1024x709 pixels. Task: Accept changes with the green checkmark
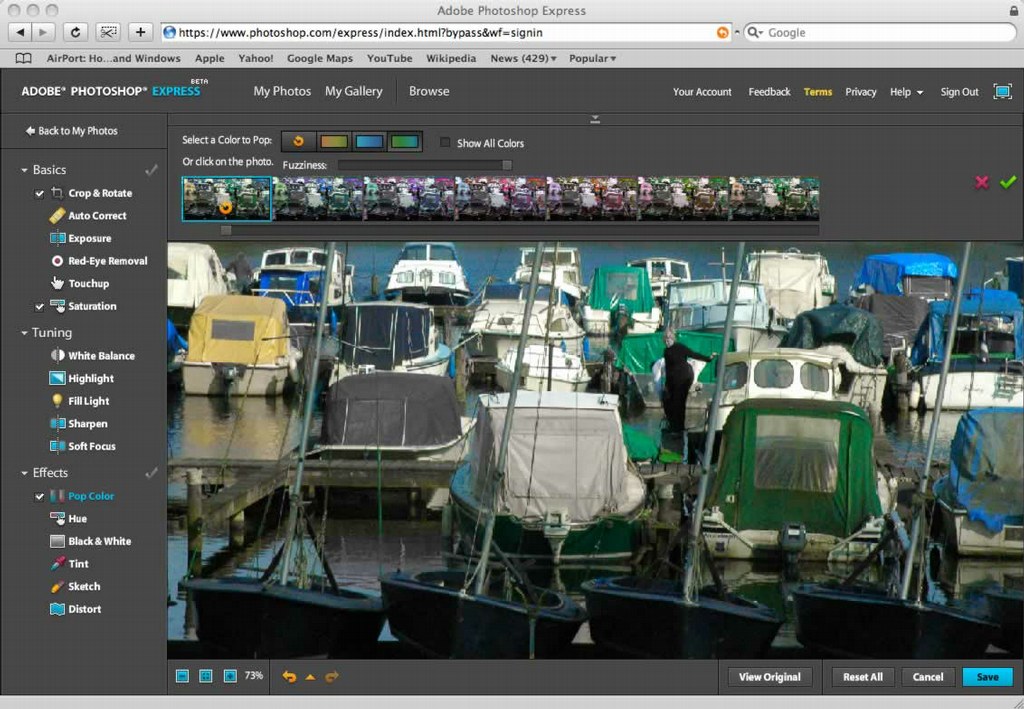(x=1007, y=182)
